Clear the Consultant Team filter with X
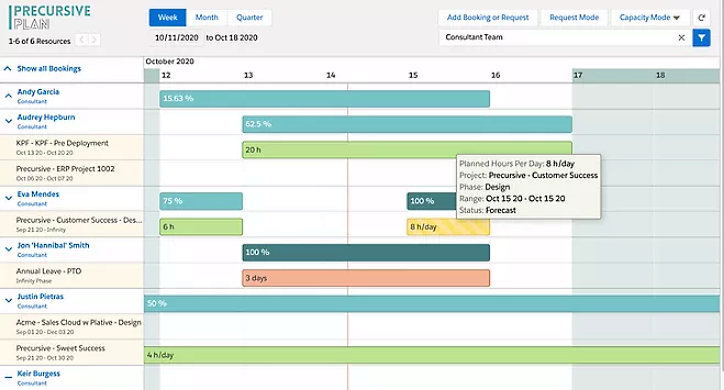 (682, 38)
